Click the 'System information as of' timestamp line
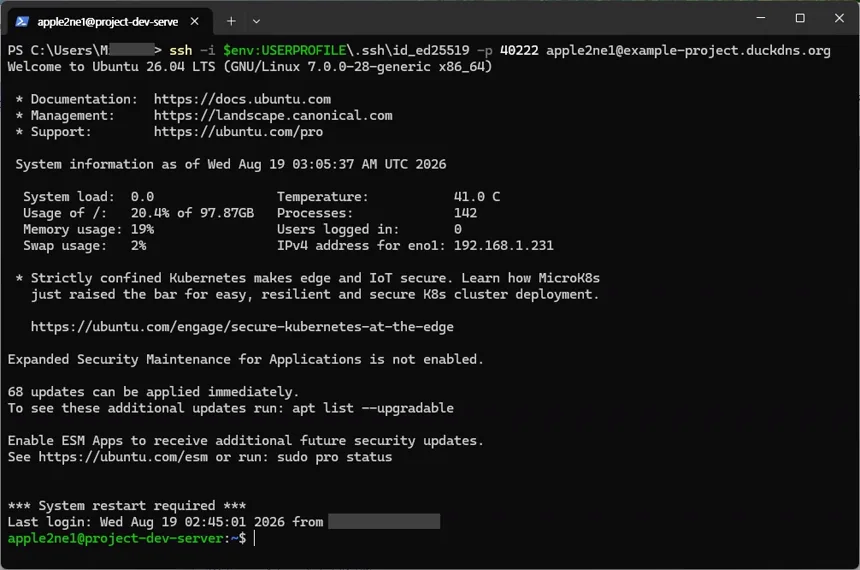860x570 pixels. [x=230, y=165]
